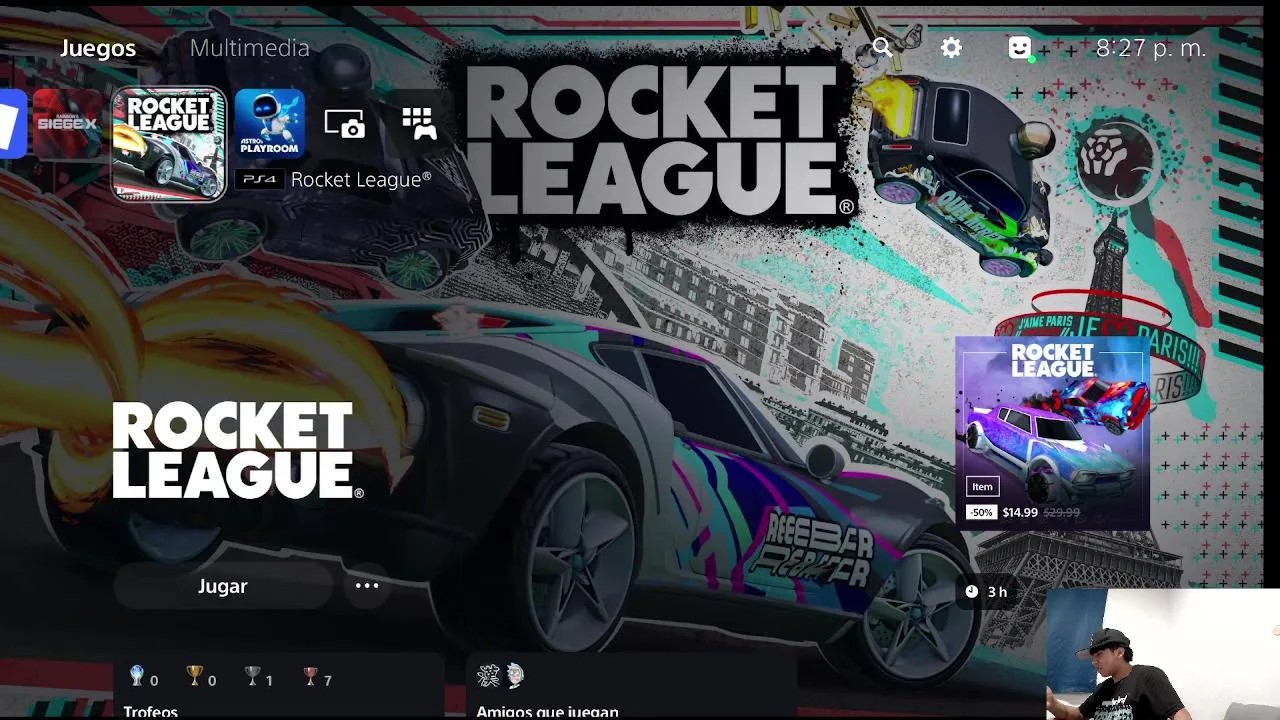Click the Item label on store card

(x=982, y=487)
